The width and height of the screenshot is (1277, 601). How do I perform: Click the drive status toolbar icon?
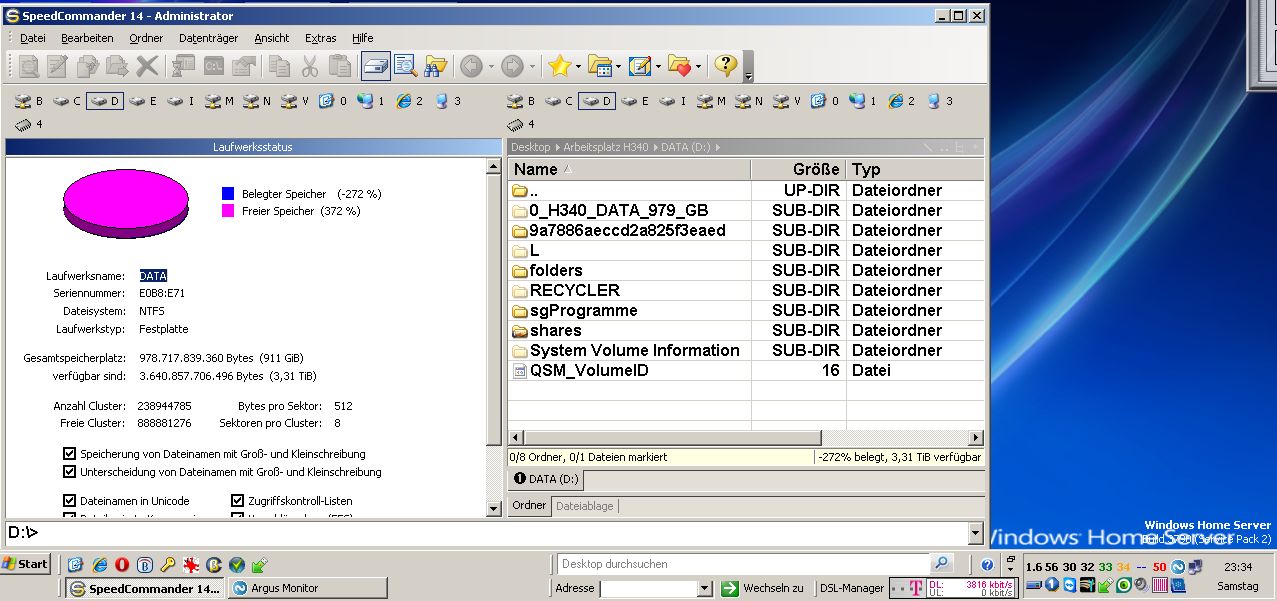[375, 66]
